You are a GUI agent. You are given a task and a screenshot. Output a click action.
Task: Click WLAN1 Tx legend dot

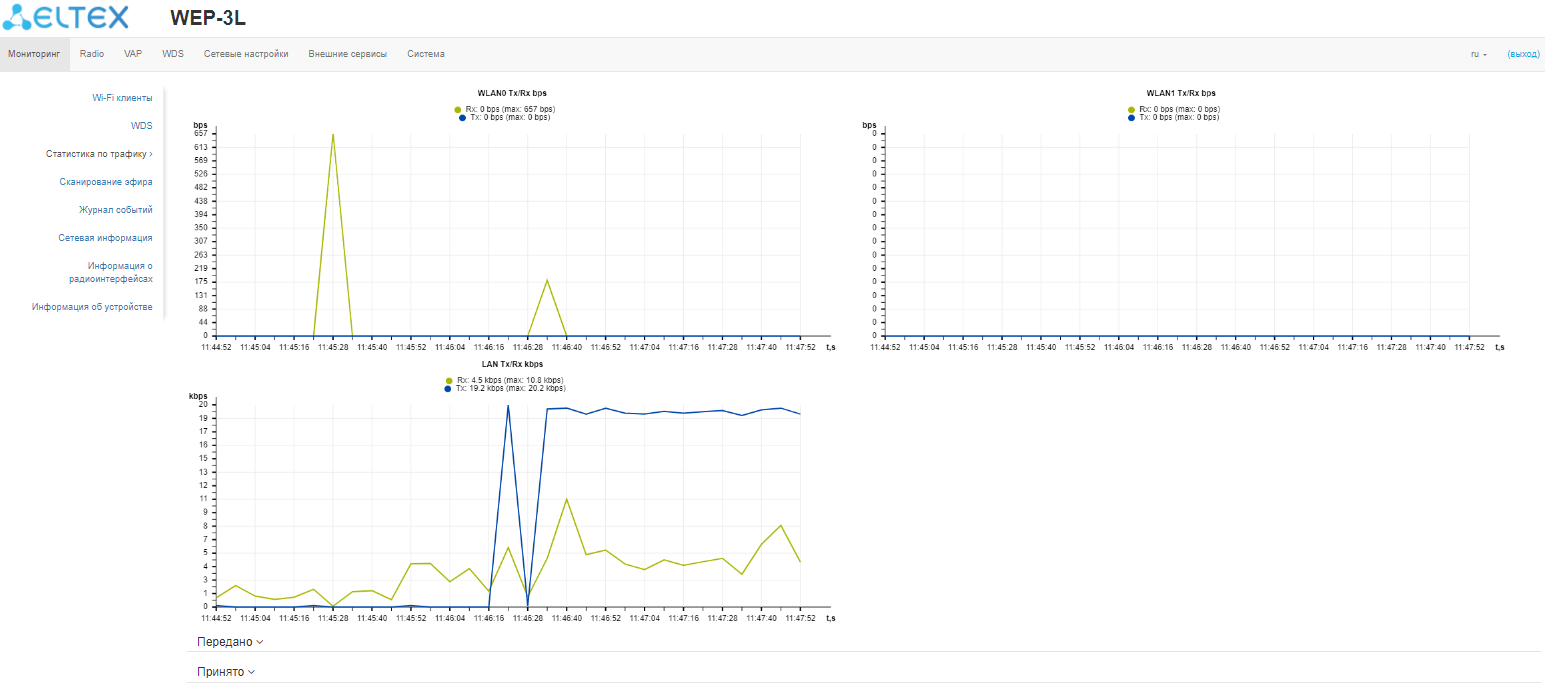pyautogui.click(x=1131, y=117)
